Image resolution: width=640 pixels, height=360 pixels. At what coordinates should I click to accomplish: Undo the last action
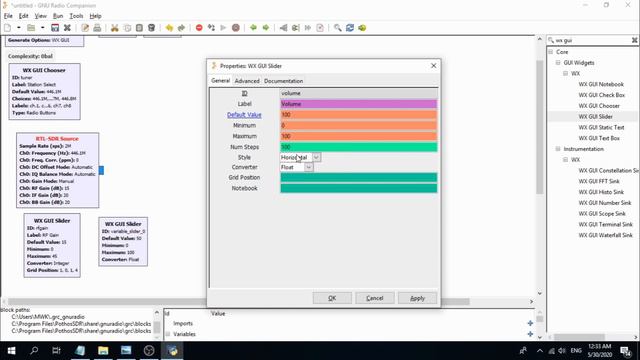(x=169, y=28)
